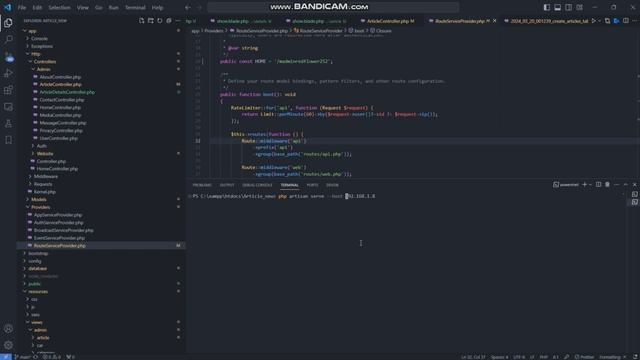Maximize the panel size with chevron
This screenshot has height=360, width=640.
tap(626, 185)
